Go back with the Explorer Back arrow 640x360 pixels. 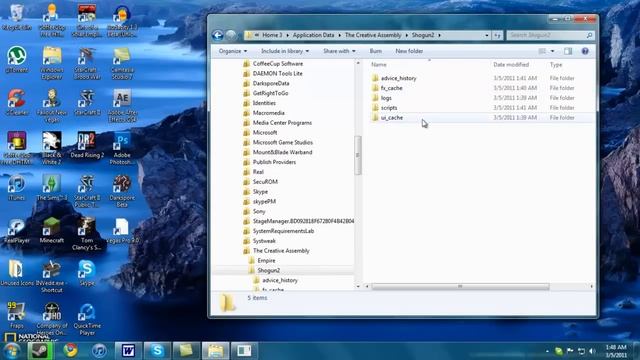click(x=218, y=36)
